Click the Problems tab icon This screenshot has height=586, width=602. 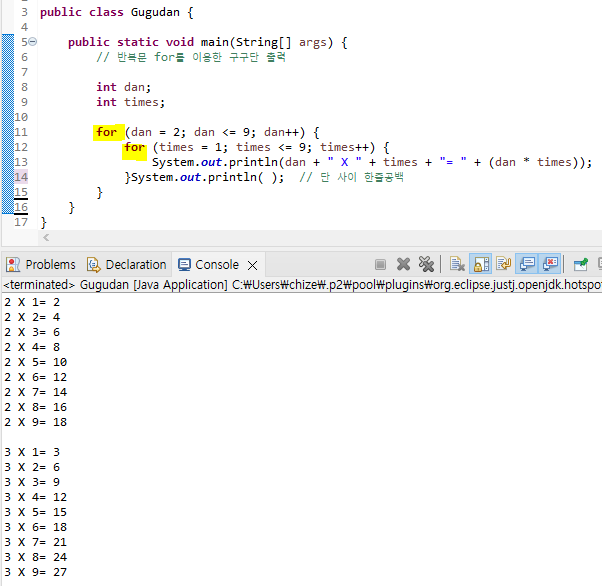(x=13, y=265)
